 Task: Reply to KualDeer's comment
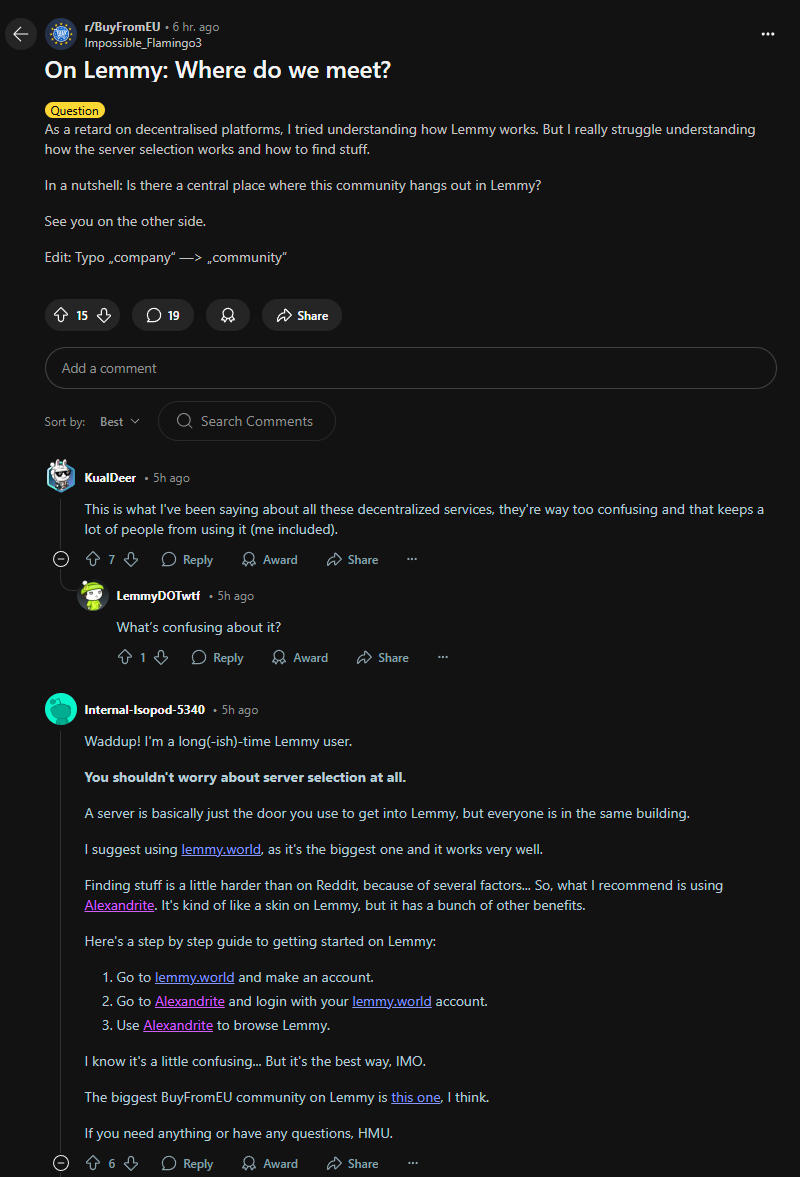pyautogui.click(x=187, y=560)
